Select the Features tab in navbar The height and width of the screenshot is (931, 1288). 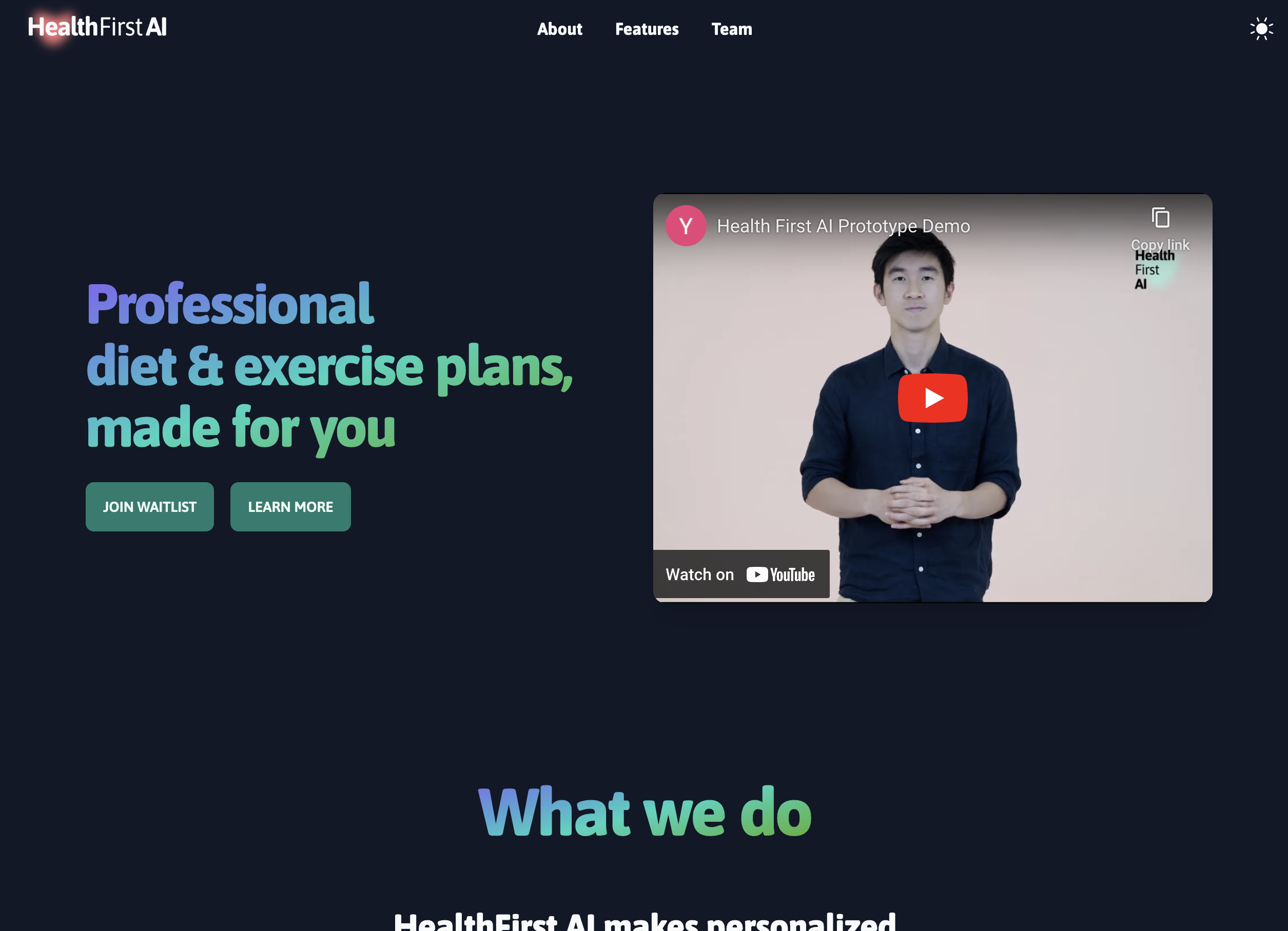(647, 28)
